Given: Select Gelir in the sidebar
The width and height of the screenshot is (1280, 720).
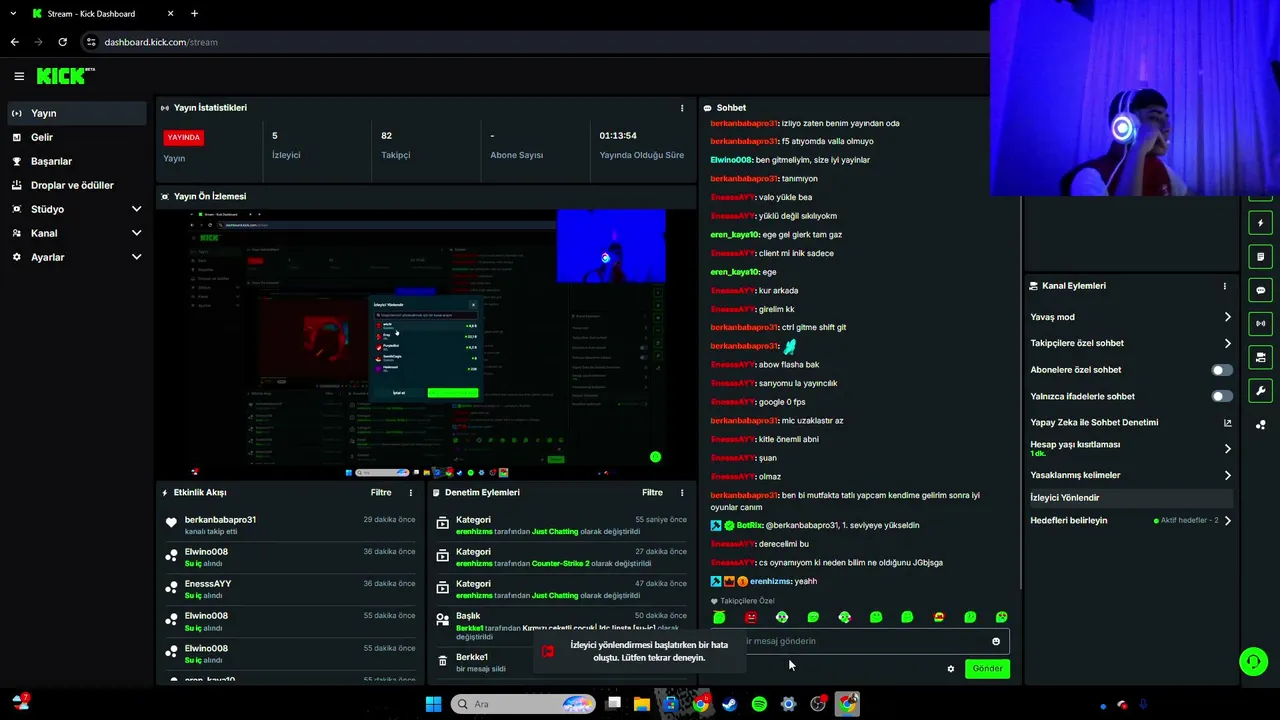Looking at the screenshot, I should 77,137.
